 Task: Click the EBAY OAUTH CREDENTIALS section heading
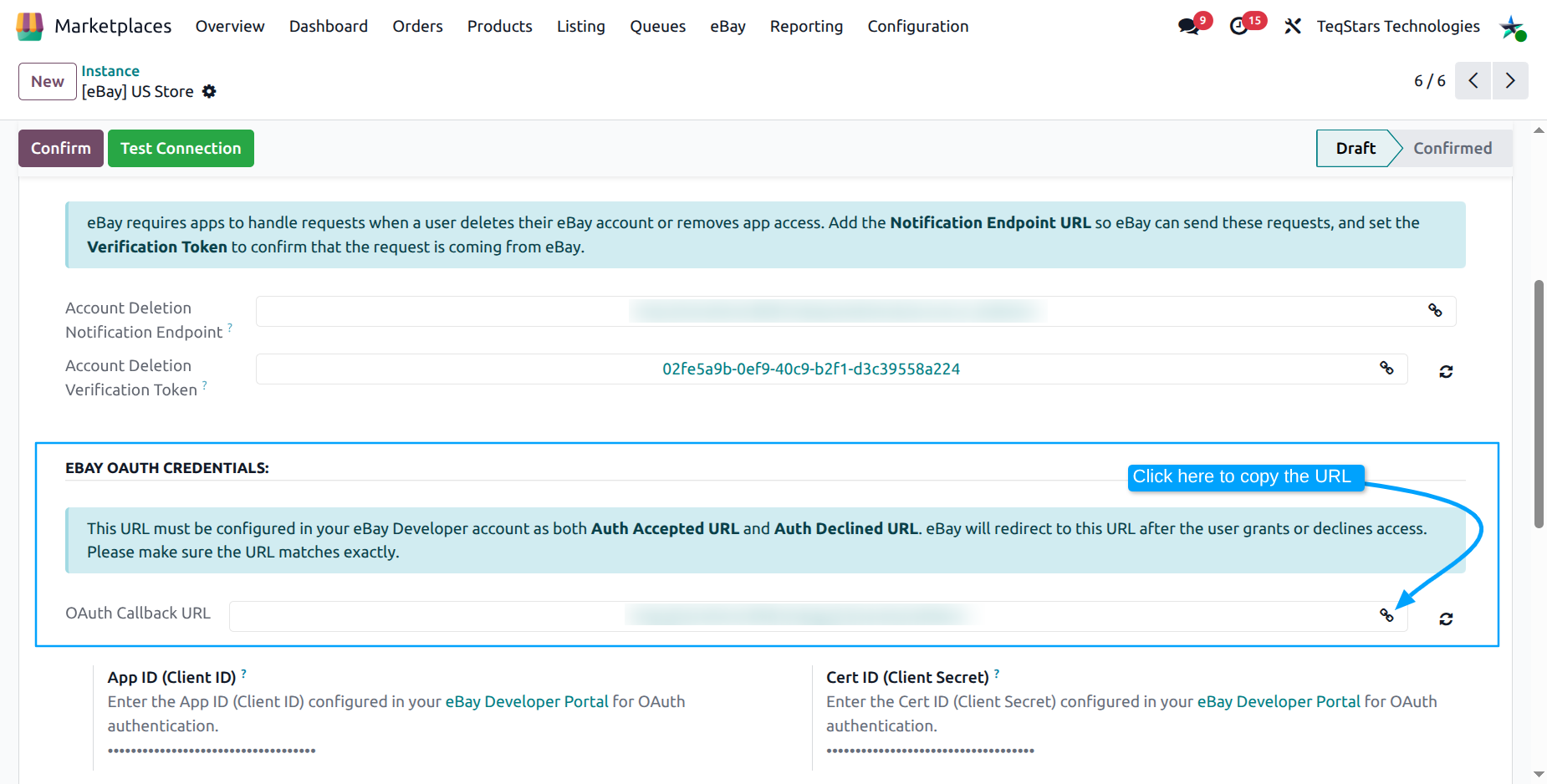click(x=167, y=468)
